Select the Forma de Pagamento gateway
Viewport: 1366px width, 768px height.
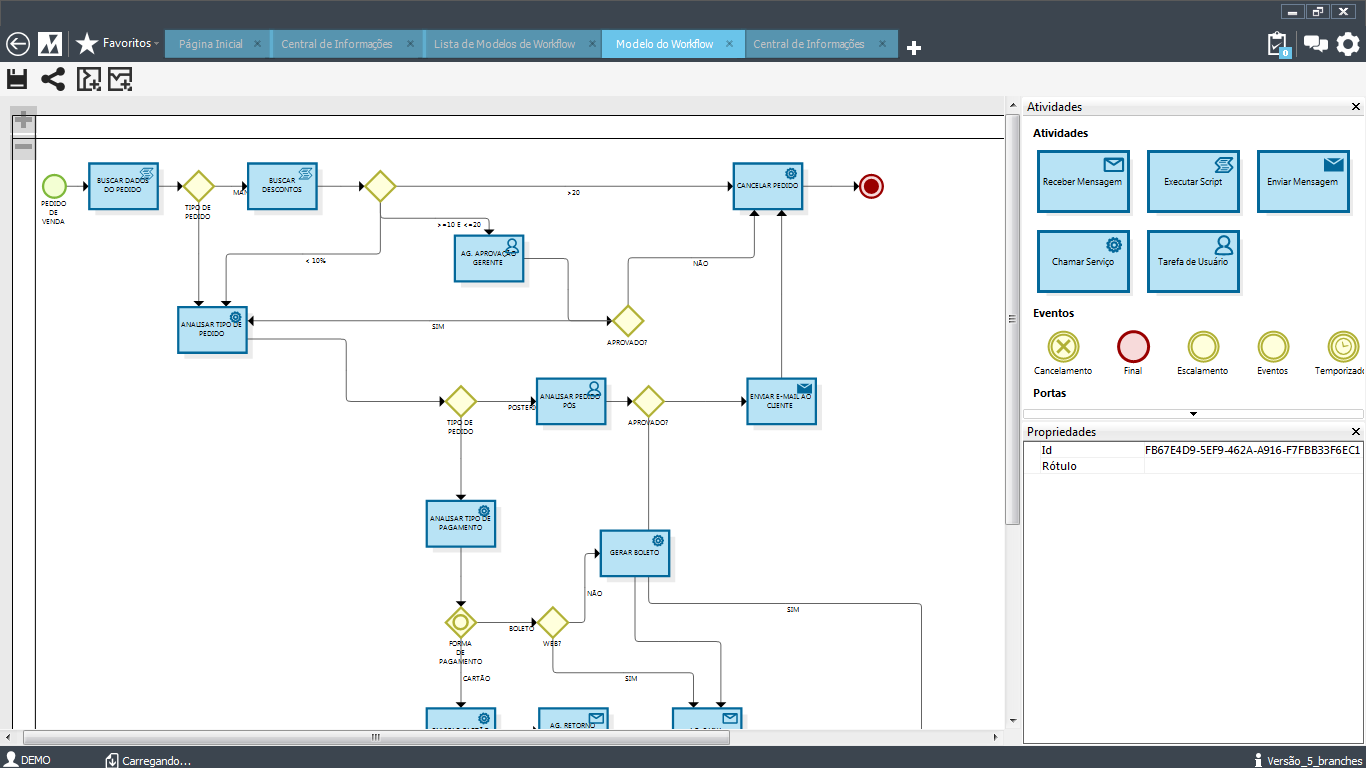[x=461, y=622]
